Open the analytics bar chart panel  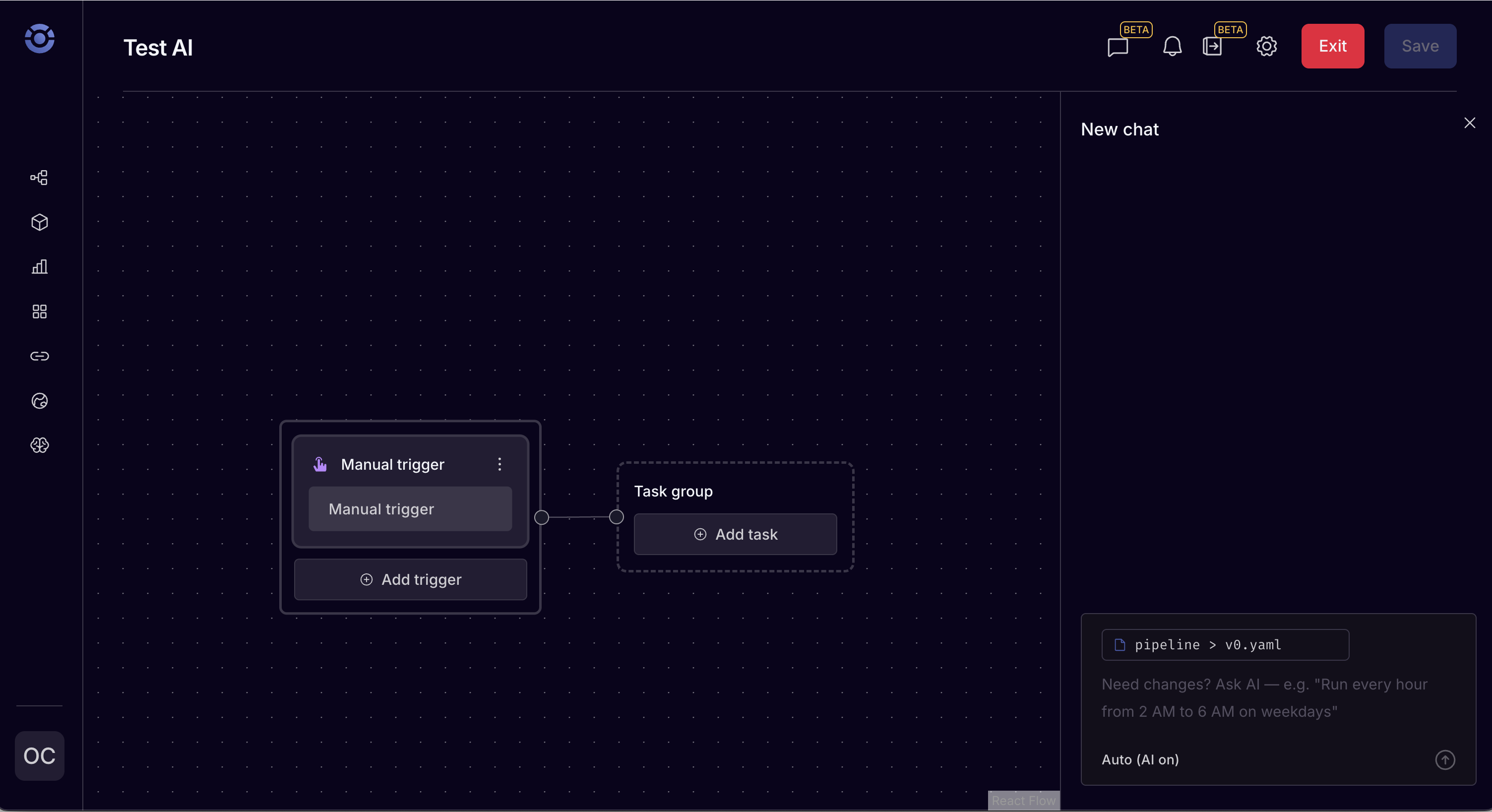coord(39,267)
